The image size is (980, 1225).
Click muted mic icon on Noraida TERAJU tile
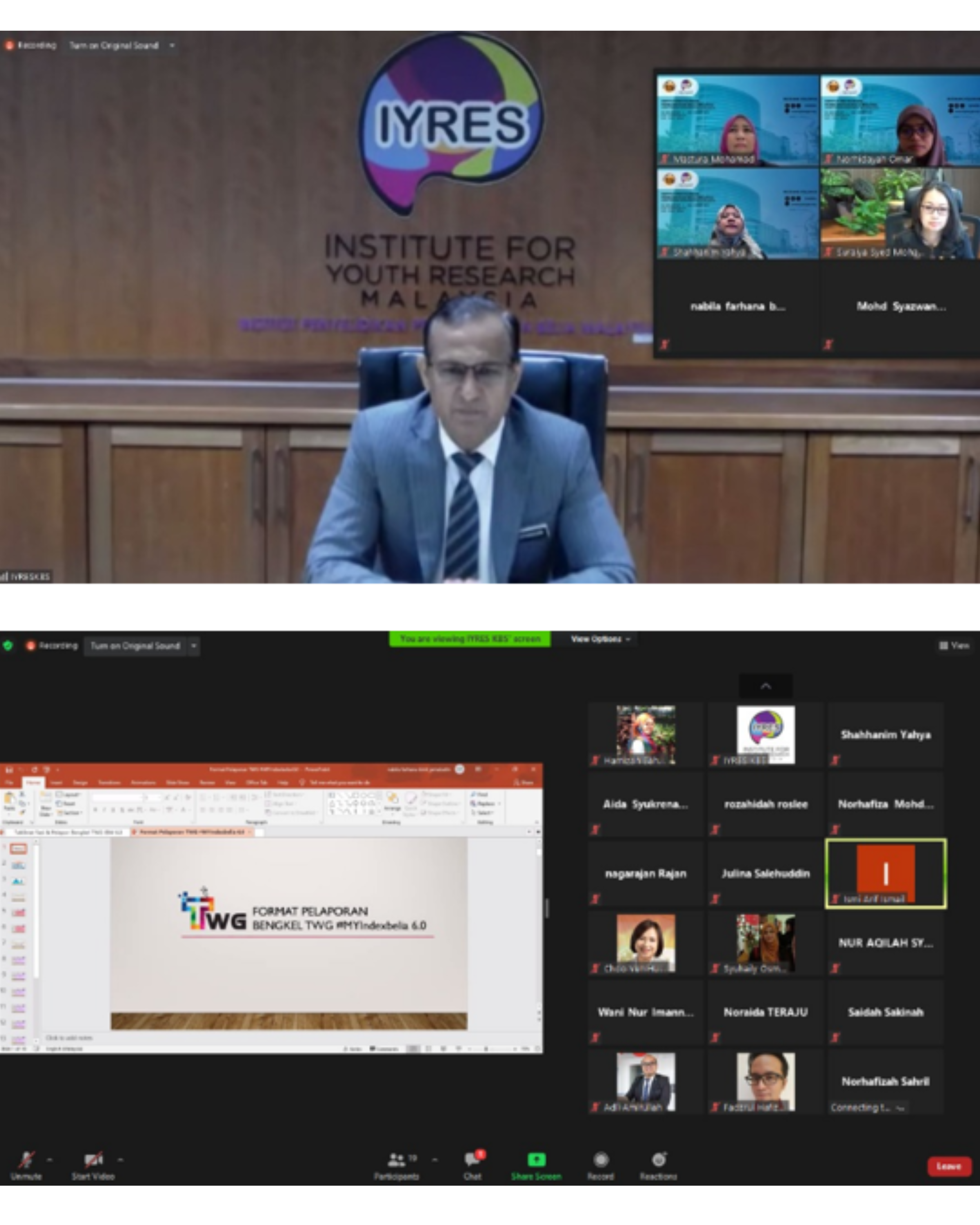pos(715,1038)
